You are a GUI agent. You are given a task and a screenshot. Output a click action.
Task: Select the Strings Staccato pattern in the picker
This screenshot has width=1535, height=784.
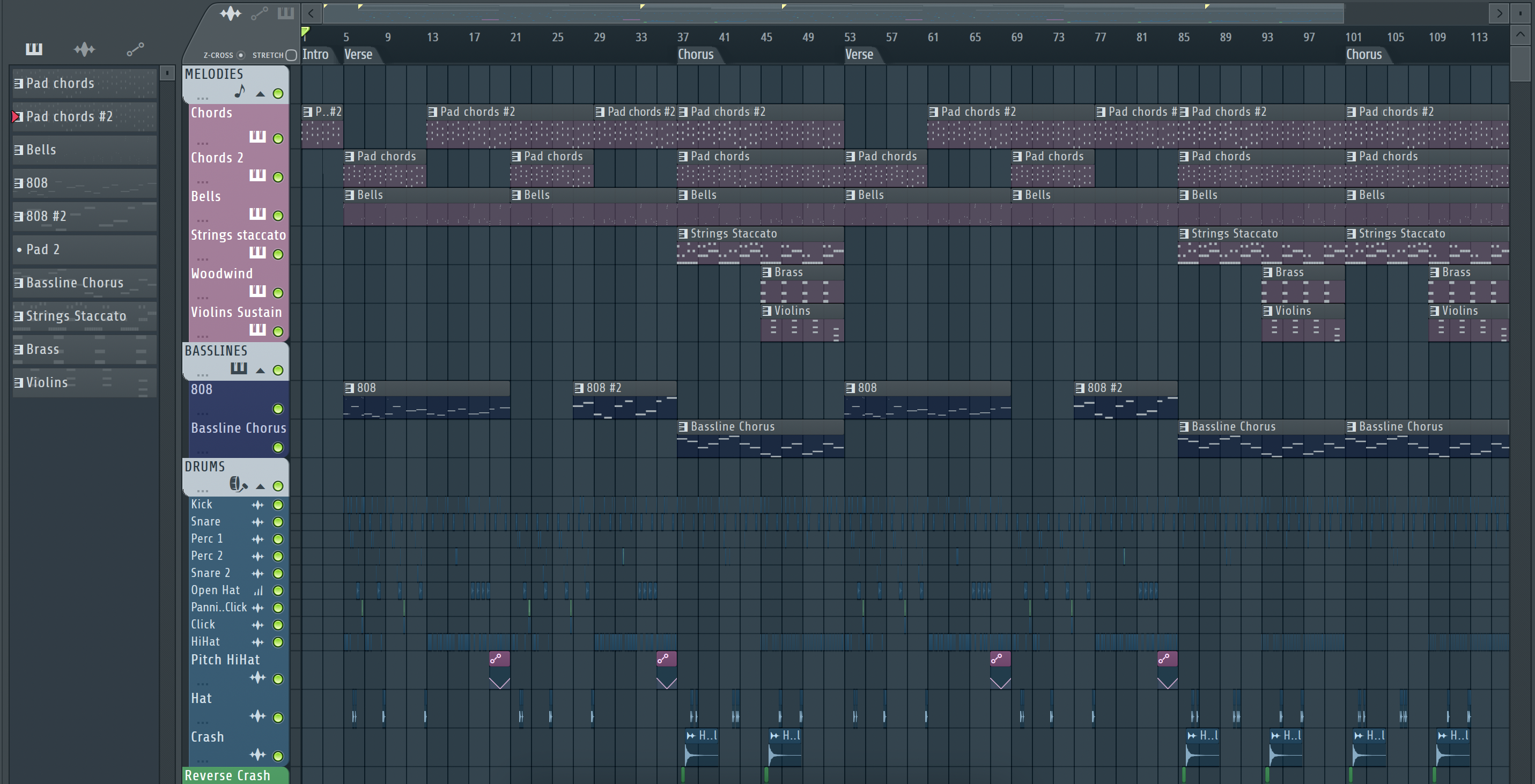[85, 316]
